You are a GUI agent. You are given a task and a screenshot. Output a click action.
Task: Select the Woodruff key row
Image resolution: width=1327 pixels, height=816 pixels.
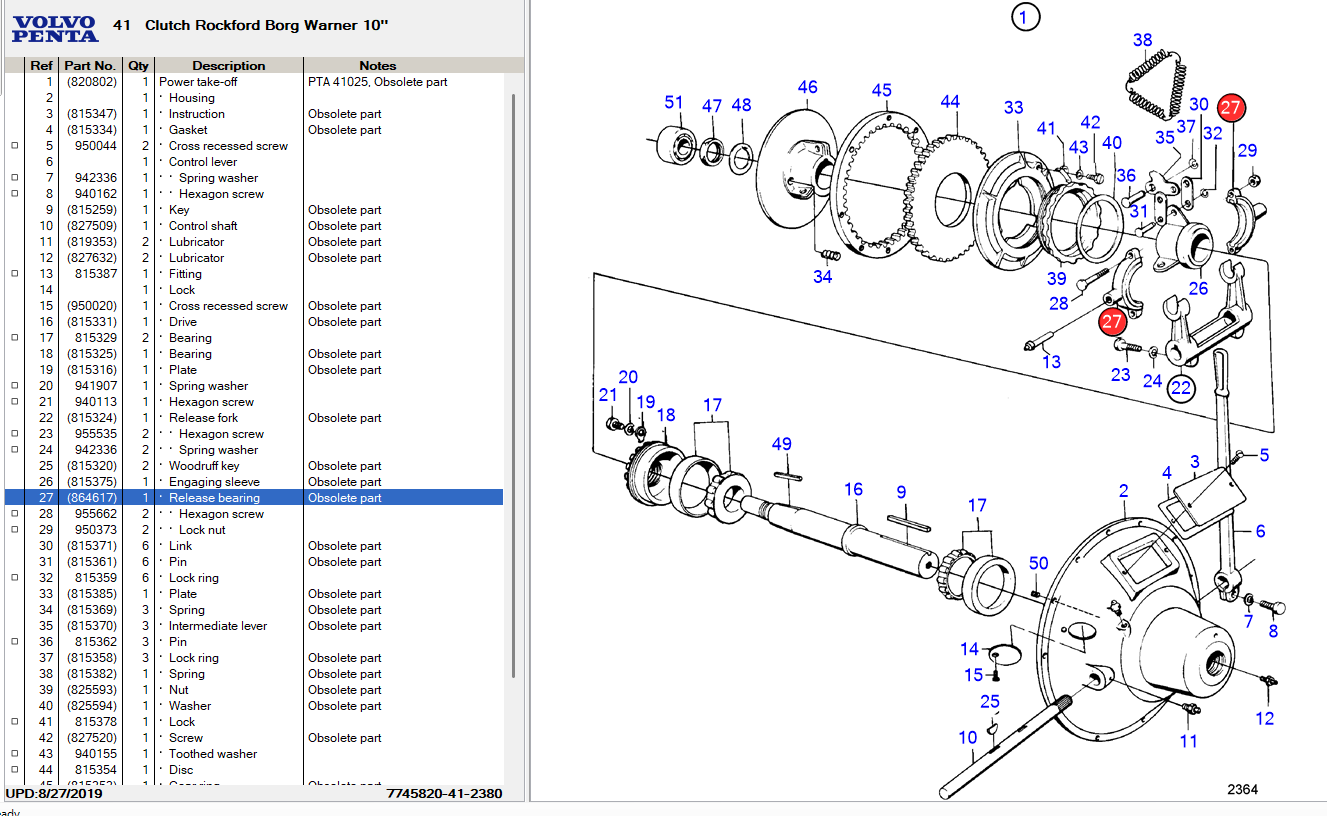[x=254, y=466]
